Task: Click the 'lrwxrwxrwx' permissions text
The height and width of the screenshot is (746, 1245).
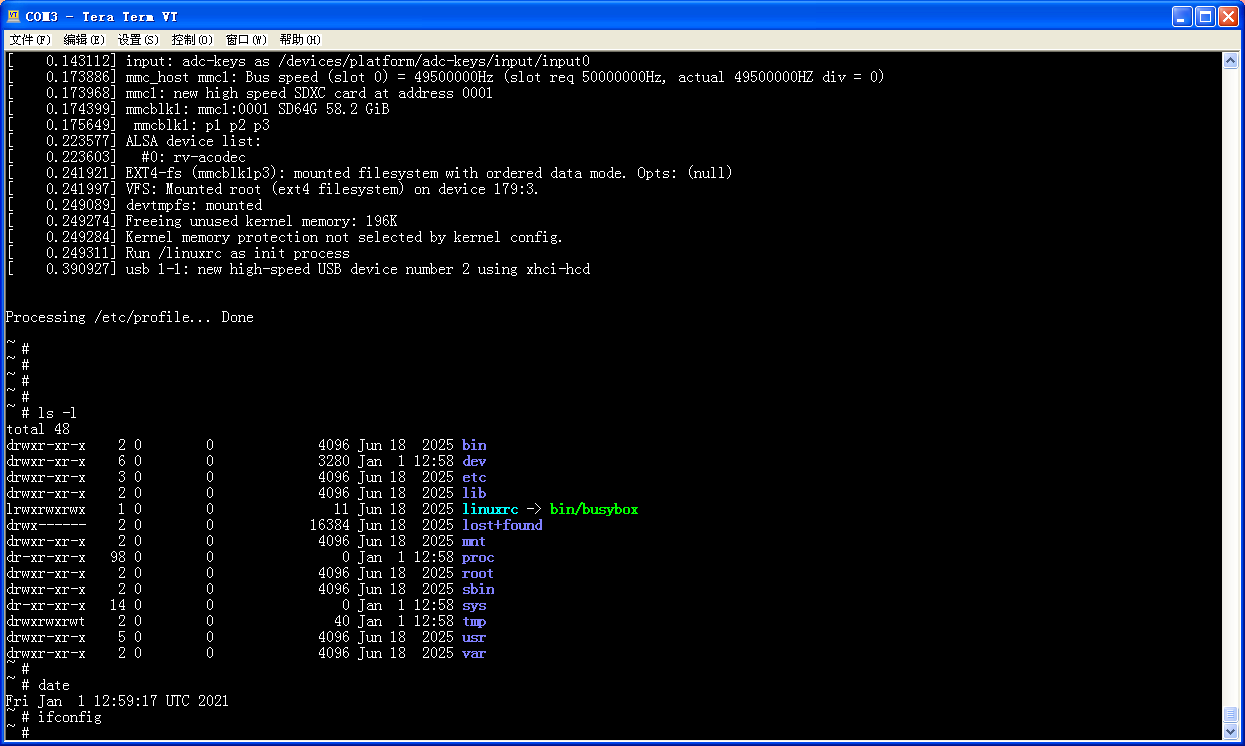Action: coord(46,509)
